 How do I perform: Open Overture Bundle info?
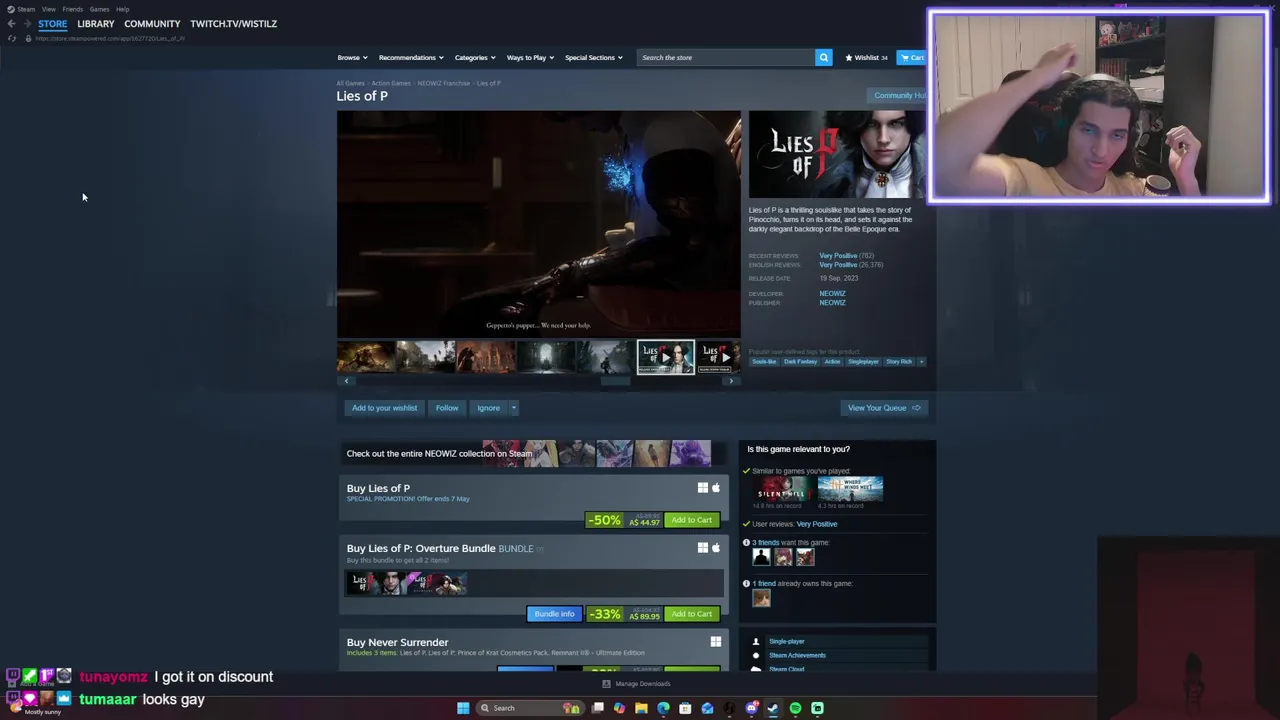[554, 614]
